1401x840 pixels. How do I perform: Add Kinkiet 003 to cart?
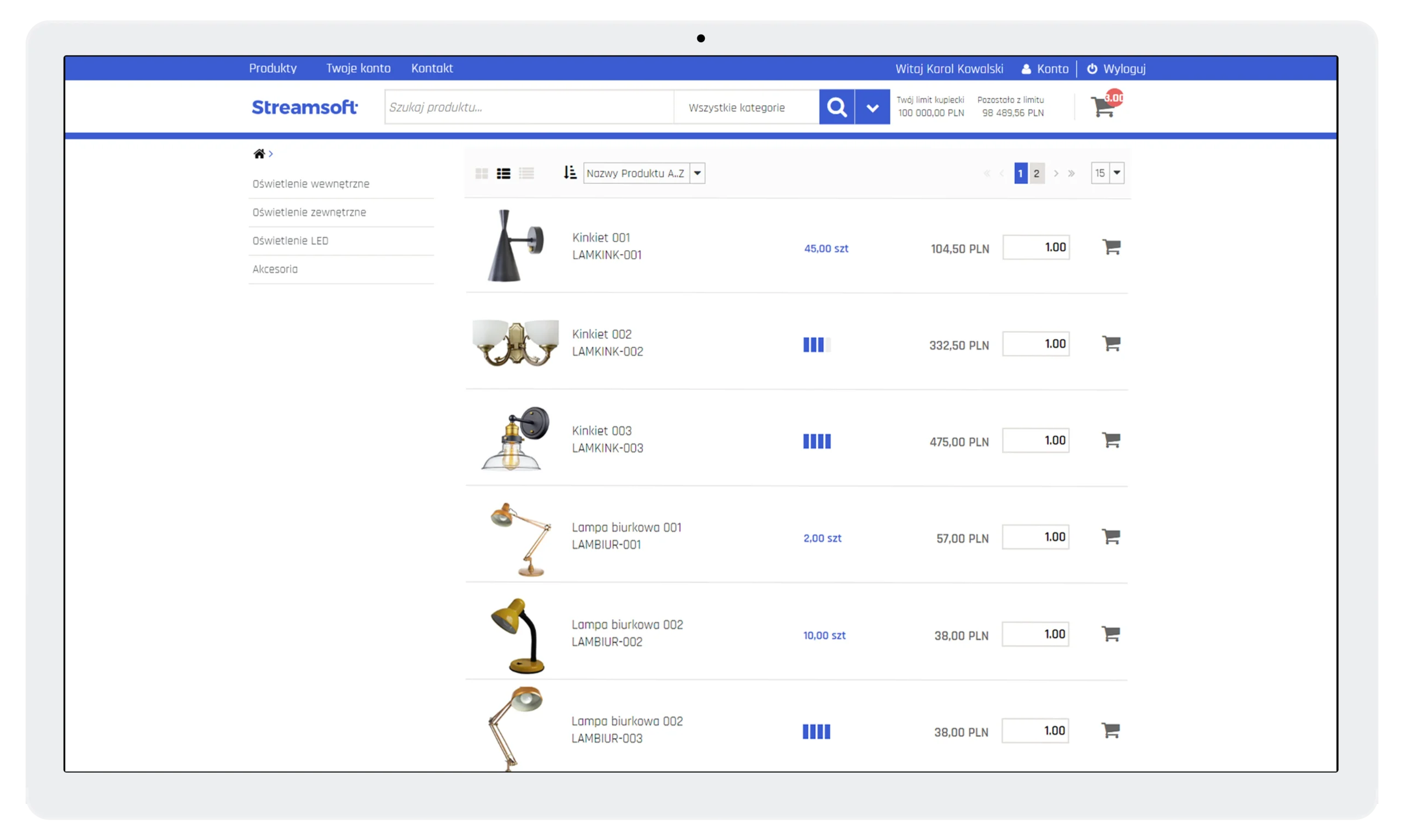[x=1110, y=440]
